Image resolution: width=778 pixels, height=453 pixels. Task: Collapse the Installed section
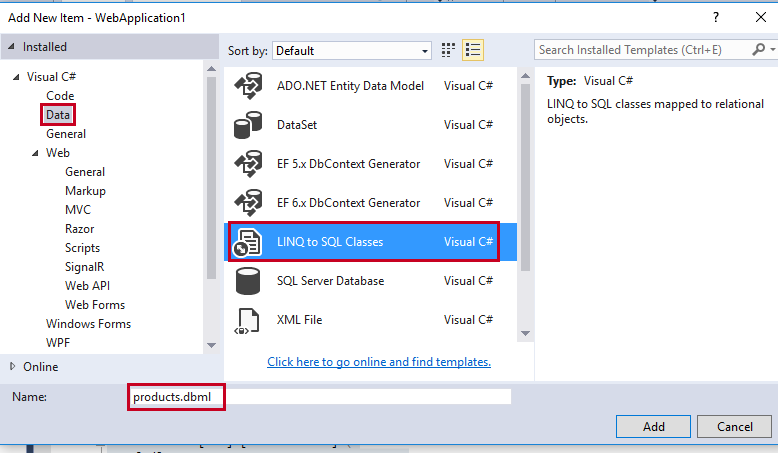(11, 47)
